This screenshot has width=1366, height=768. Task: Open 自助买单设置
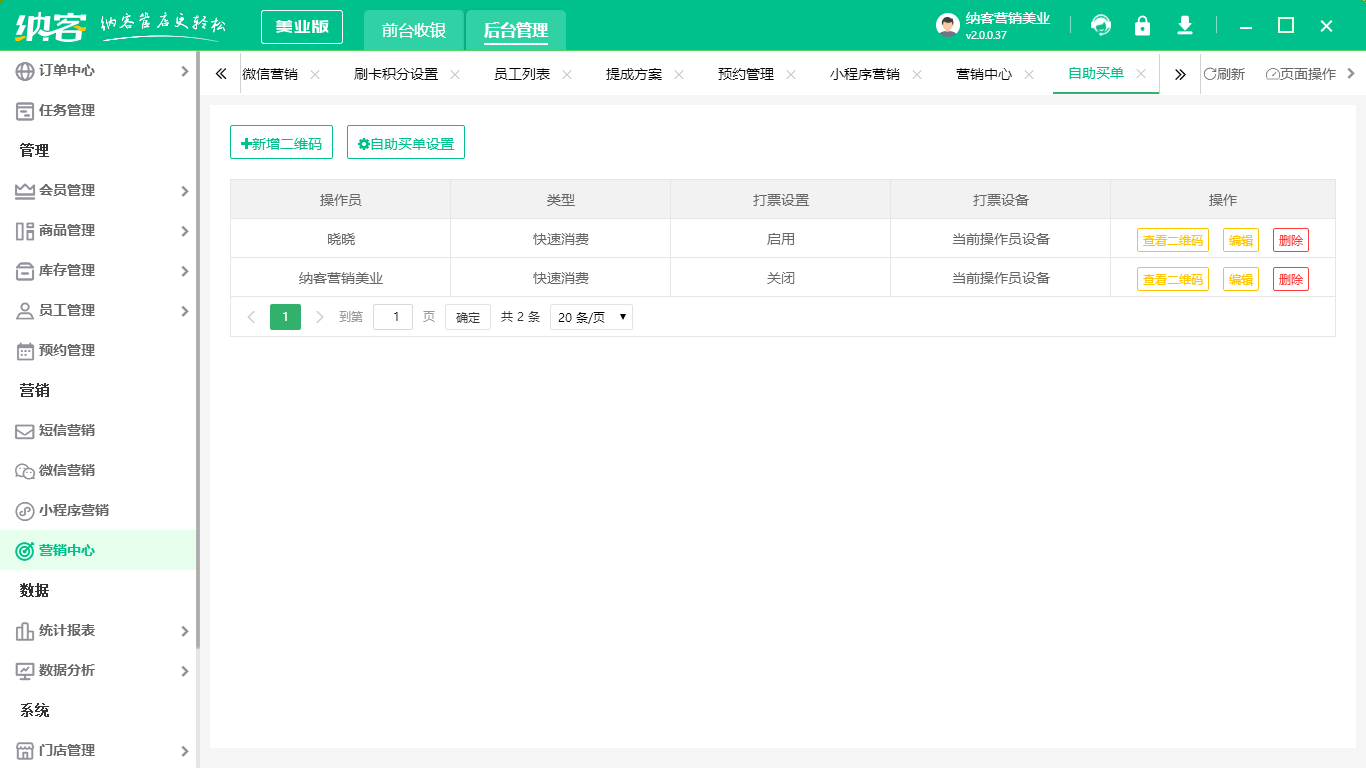coord(405,142)
